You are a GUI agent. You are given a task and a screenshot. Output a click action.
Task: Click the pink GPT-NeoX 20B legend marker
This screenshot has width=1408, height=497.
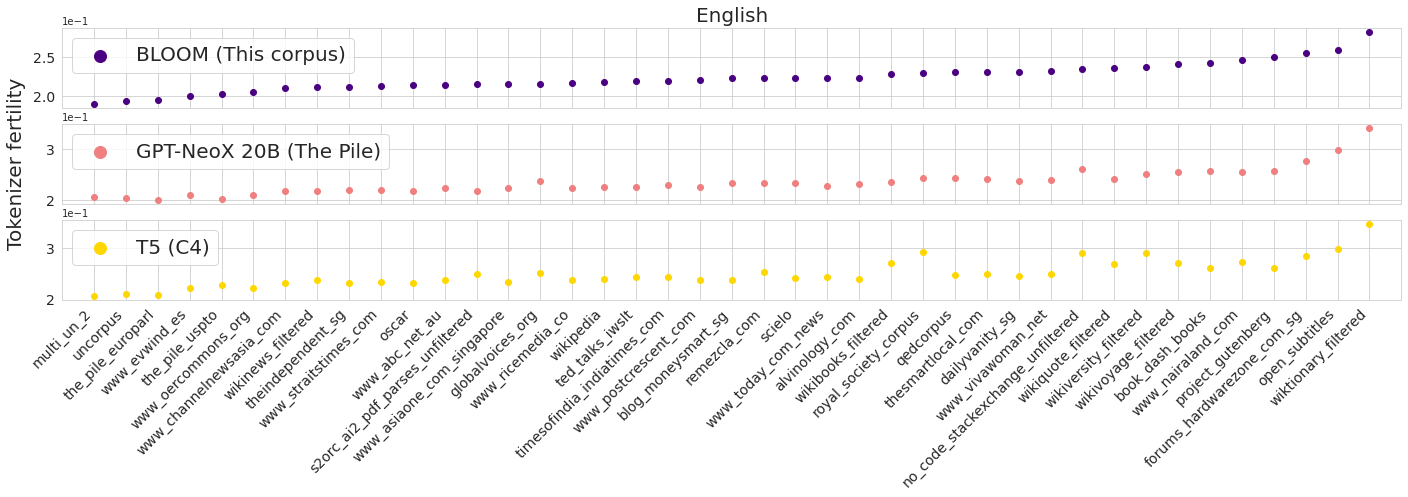(x=100, y=152)
